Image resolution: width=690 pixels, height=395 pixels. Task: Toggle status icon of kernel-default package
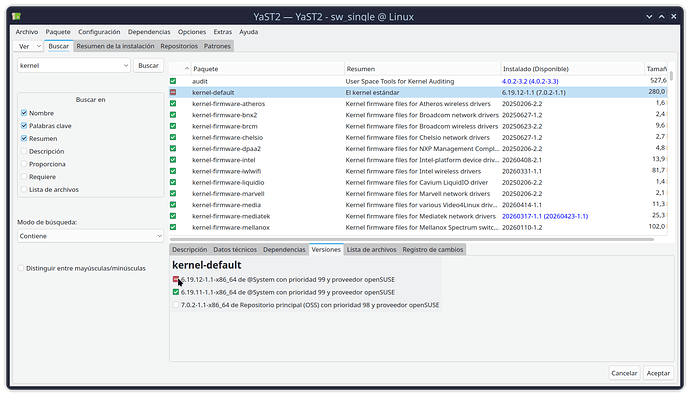[173, 92]
